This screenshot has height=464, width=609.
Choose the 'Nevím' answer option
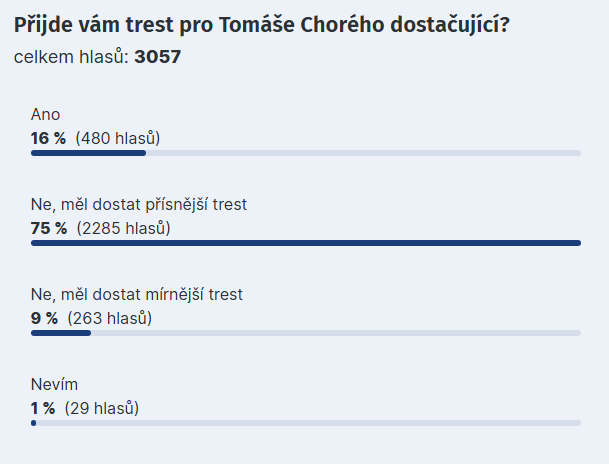tap(54, 384)
